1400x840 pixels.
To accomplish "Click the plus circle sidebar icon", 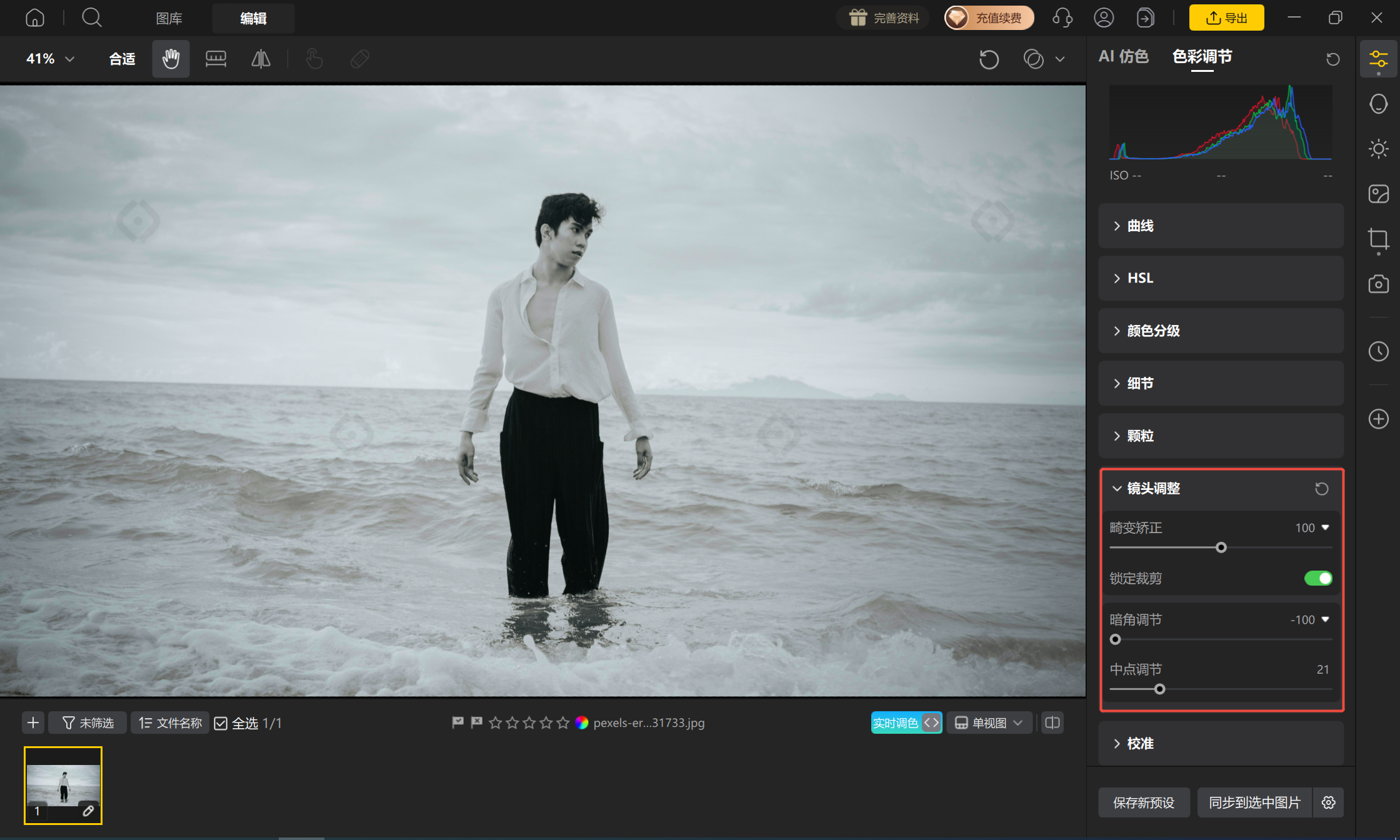I will point(1378,419).
